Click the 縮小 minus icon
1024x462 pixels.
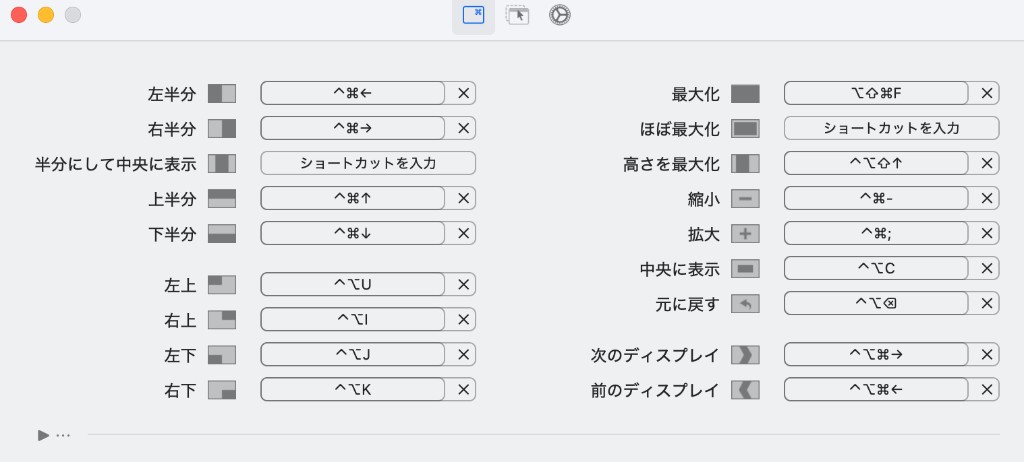[x=745, y=198]
